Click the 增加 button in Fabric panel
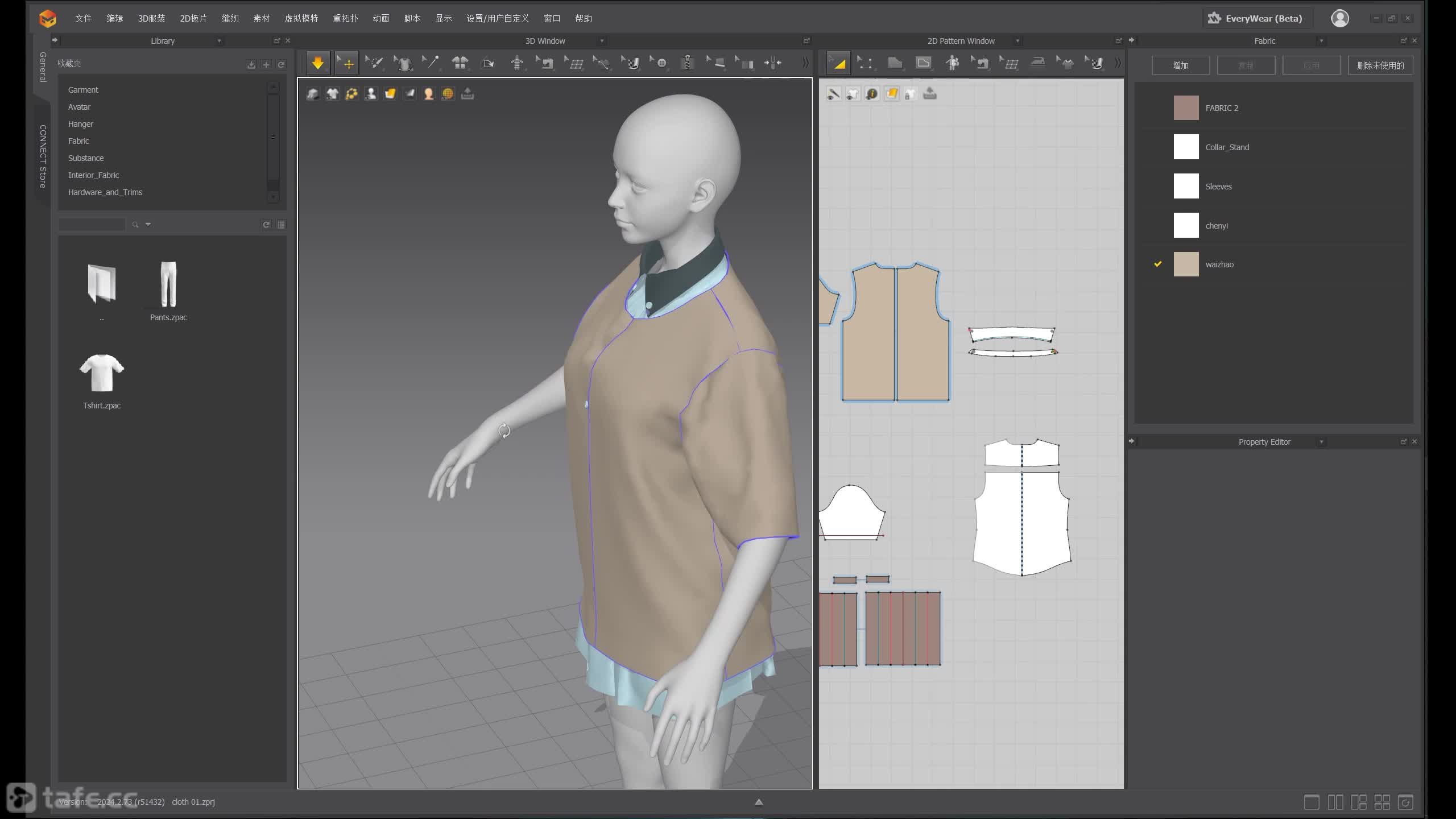The image size is (1456, 819). click(1181, 65)
